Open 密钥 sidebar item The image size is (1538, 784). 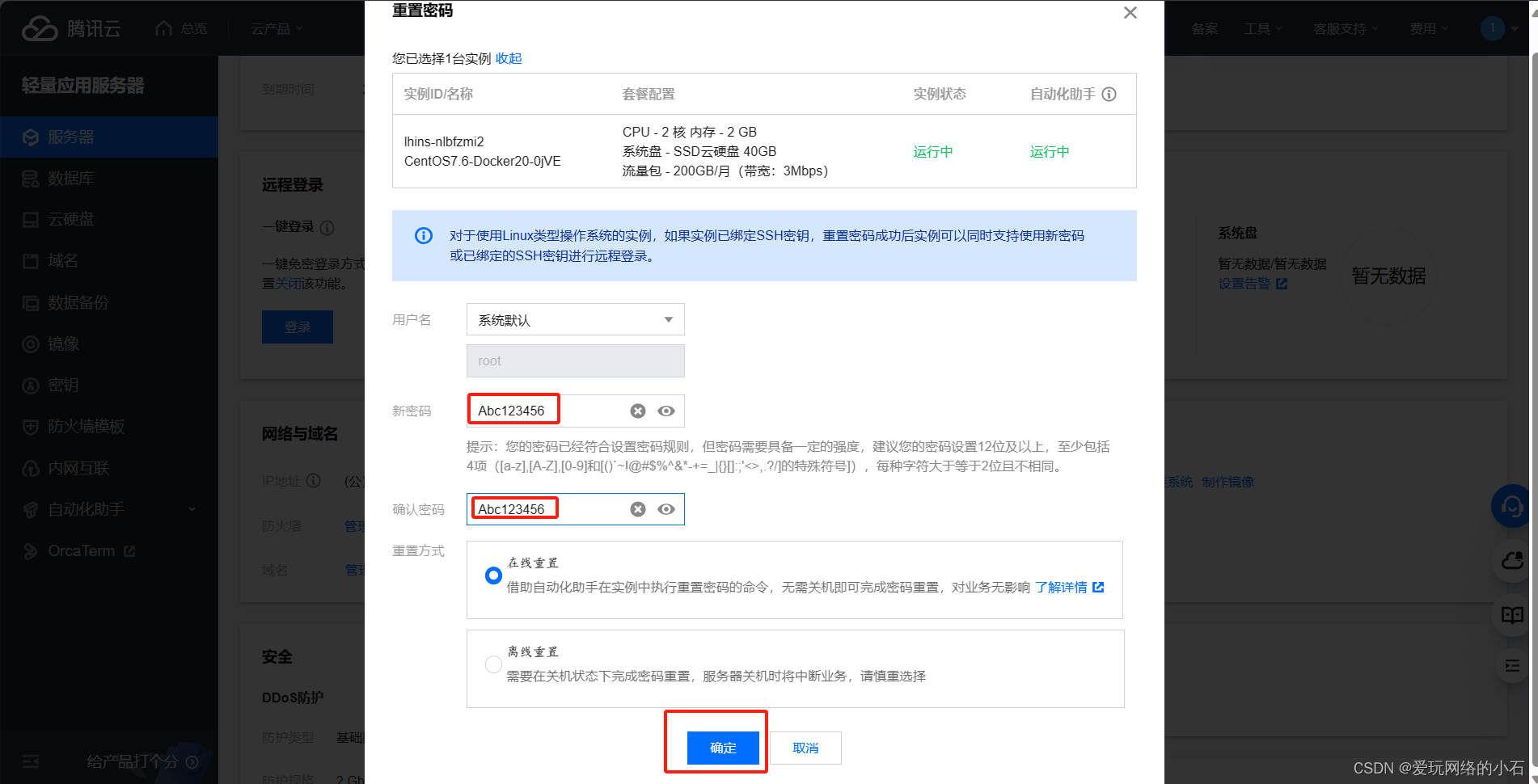[109, 385]
